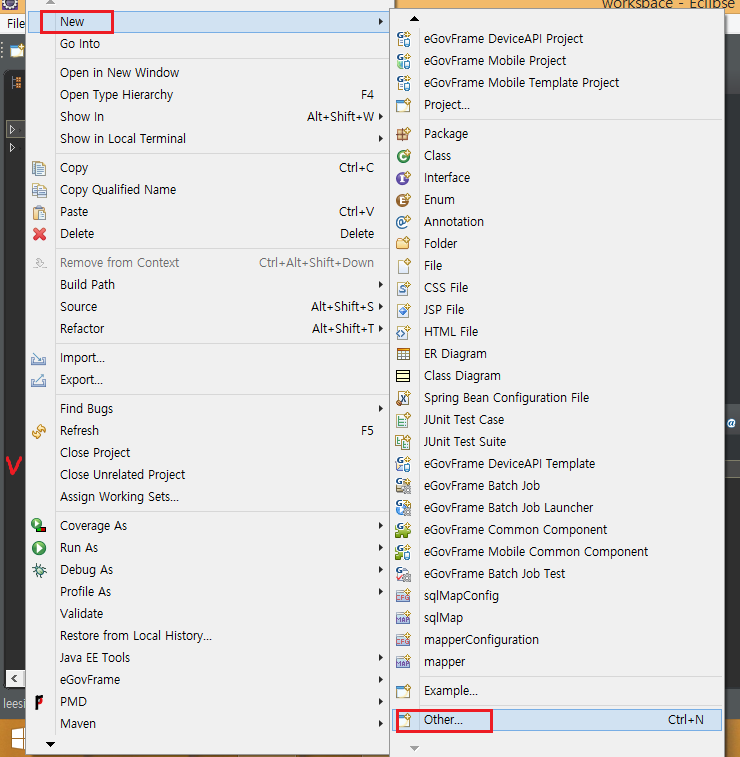Click the Debug As bug icon
The height and width of the screenshot is (757, 740).
(39, 570)
